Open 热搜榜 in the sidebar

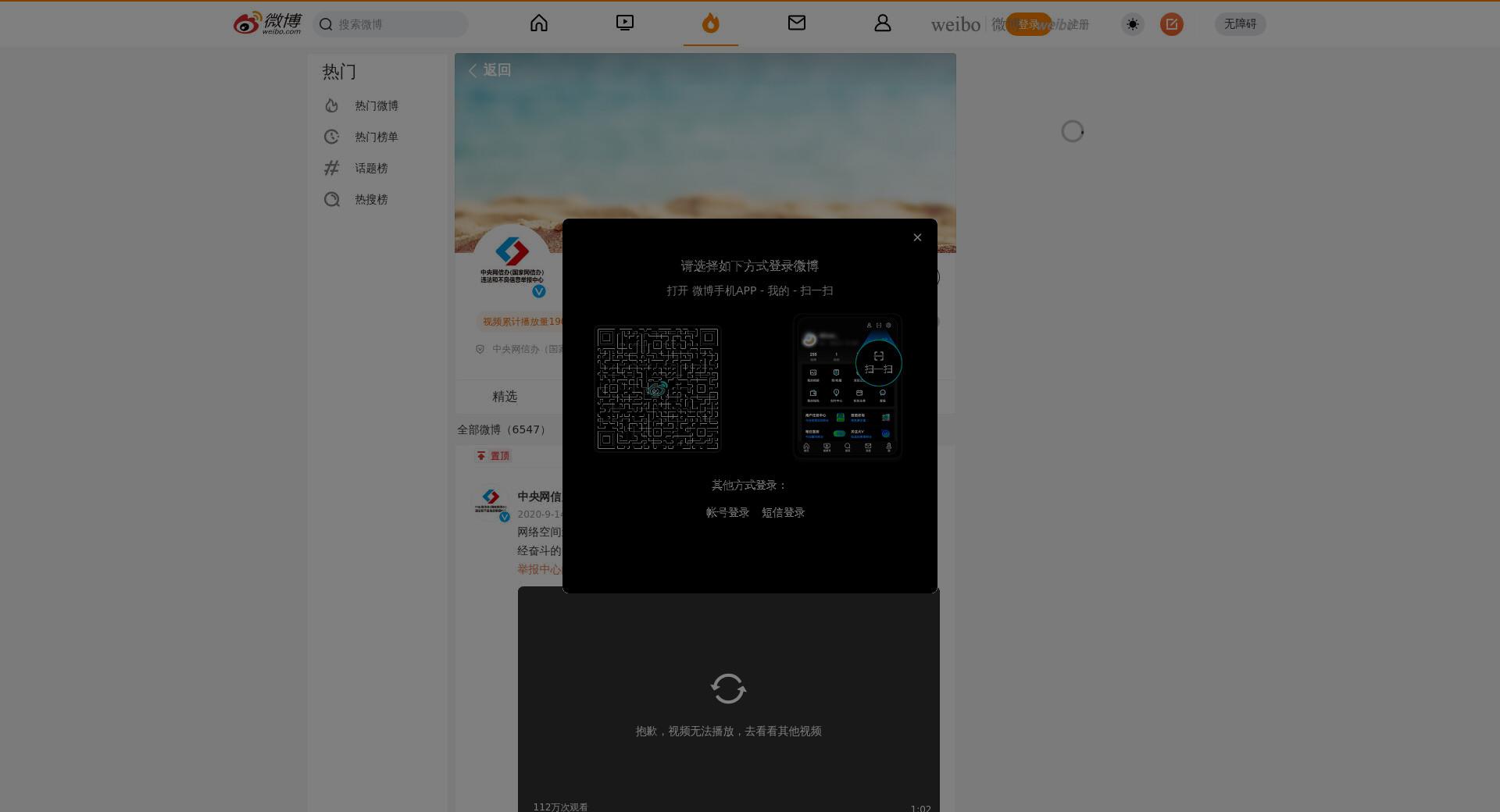377,199
